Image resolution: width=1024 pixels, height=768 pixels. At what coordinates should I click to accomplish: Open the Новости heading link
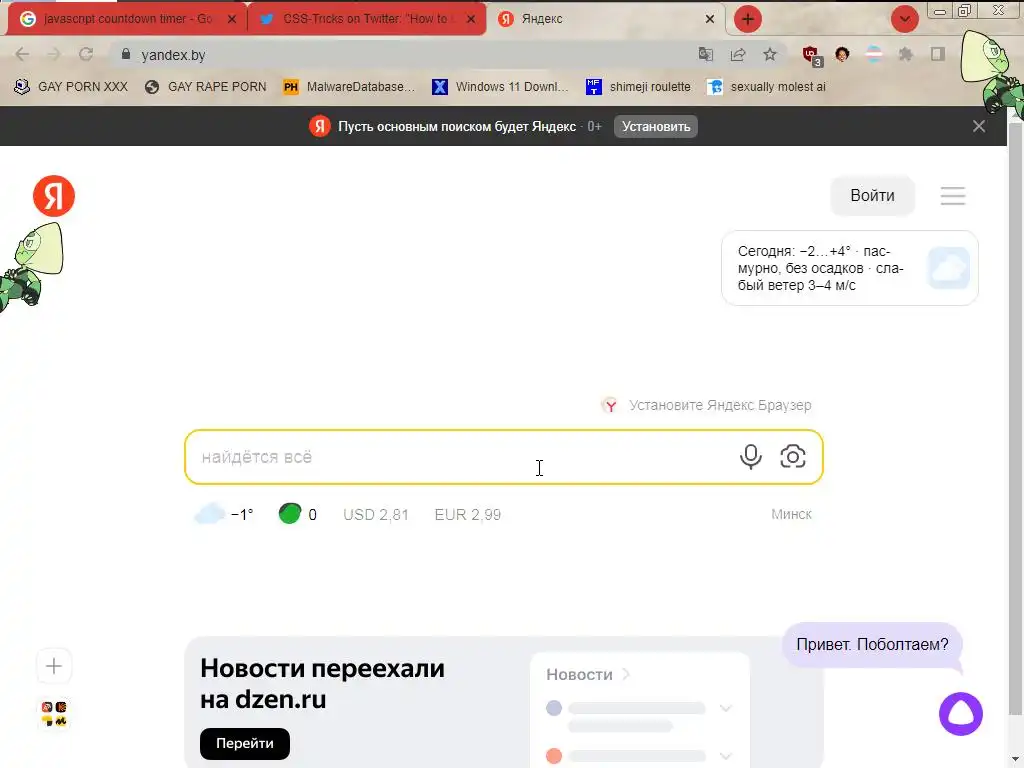pos(587,675)
